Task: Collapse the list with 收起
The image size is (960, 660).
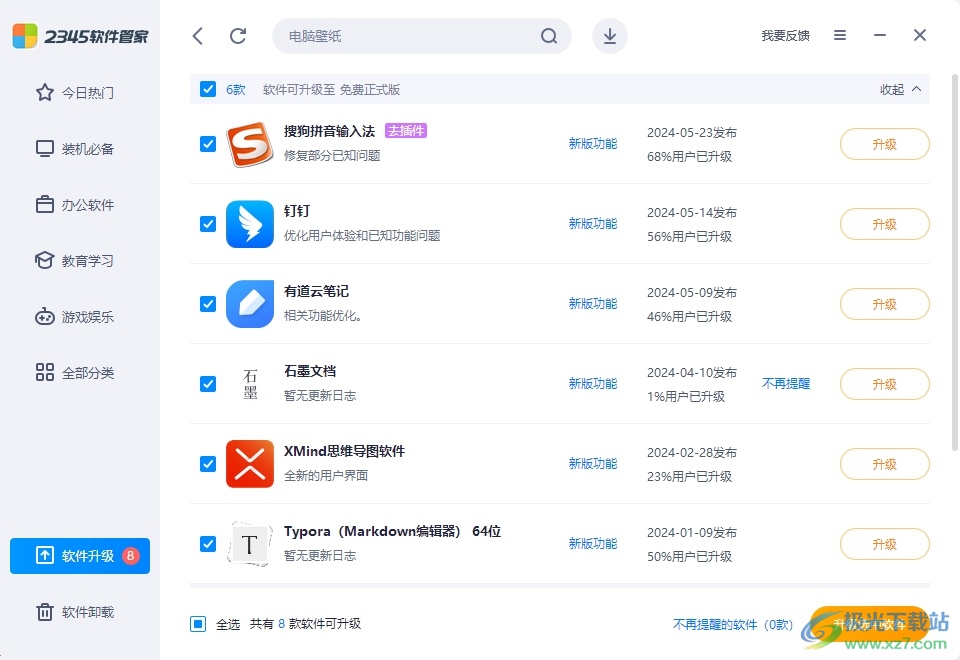Action: [900, 89]
